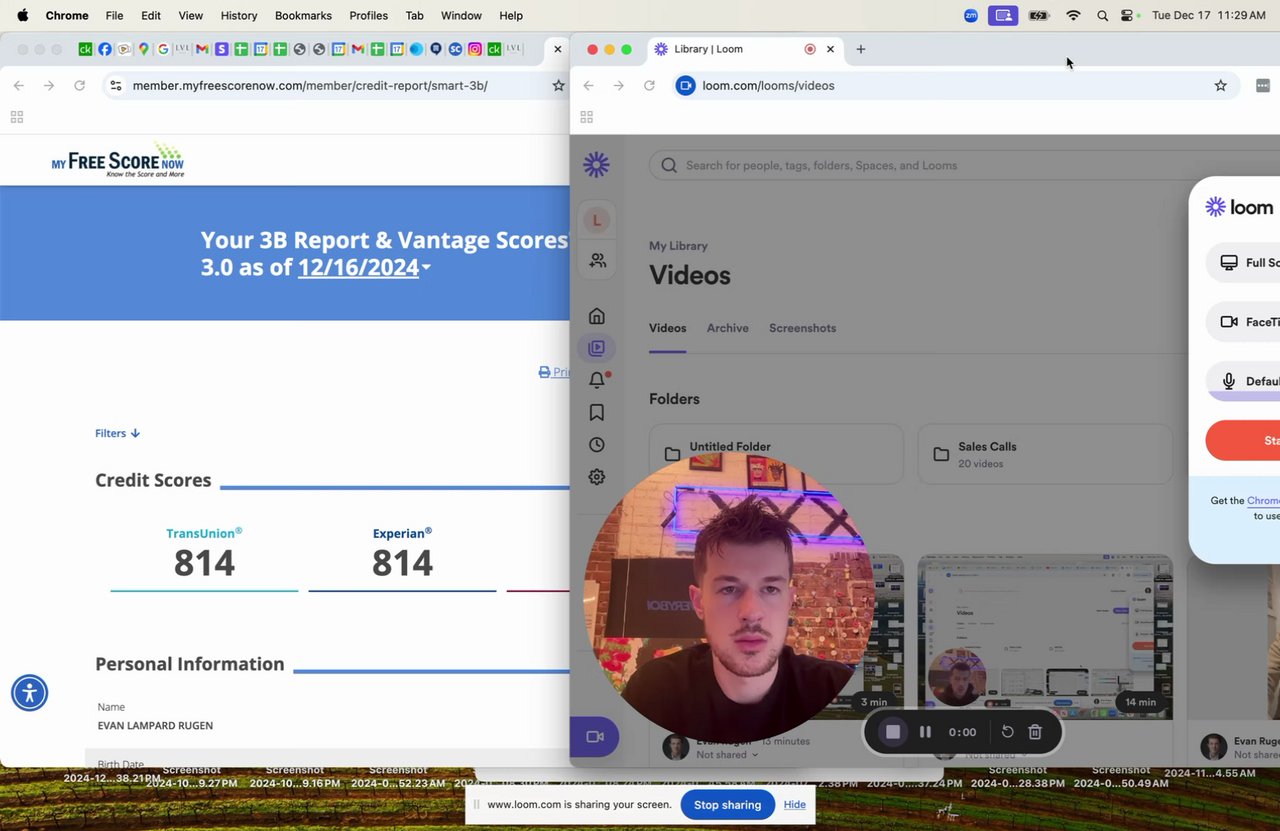Pause the Loom recording

[x=925, y=732]
